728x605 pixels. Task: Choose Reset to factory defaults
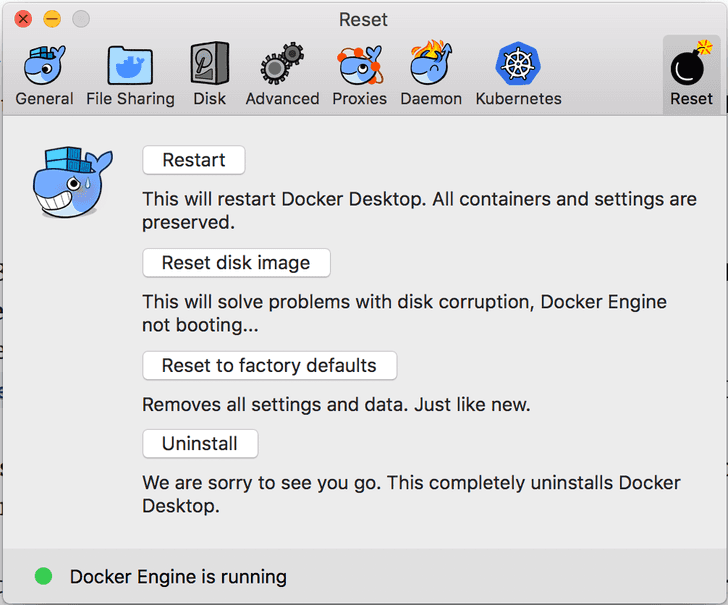[269, 365]
